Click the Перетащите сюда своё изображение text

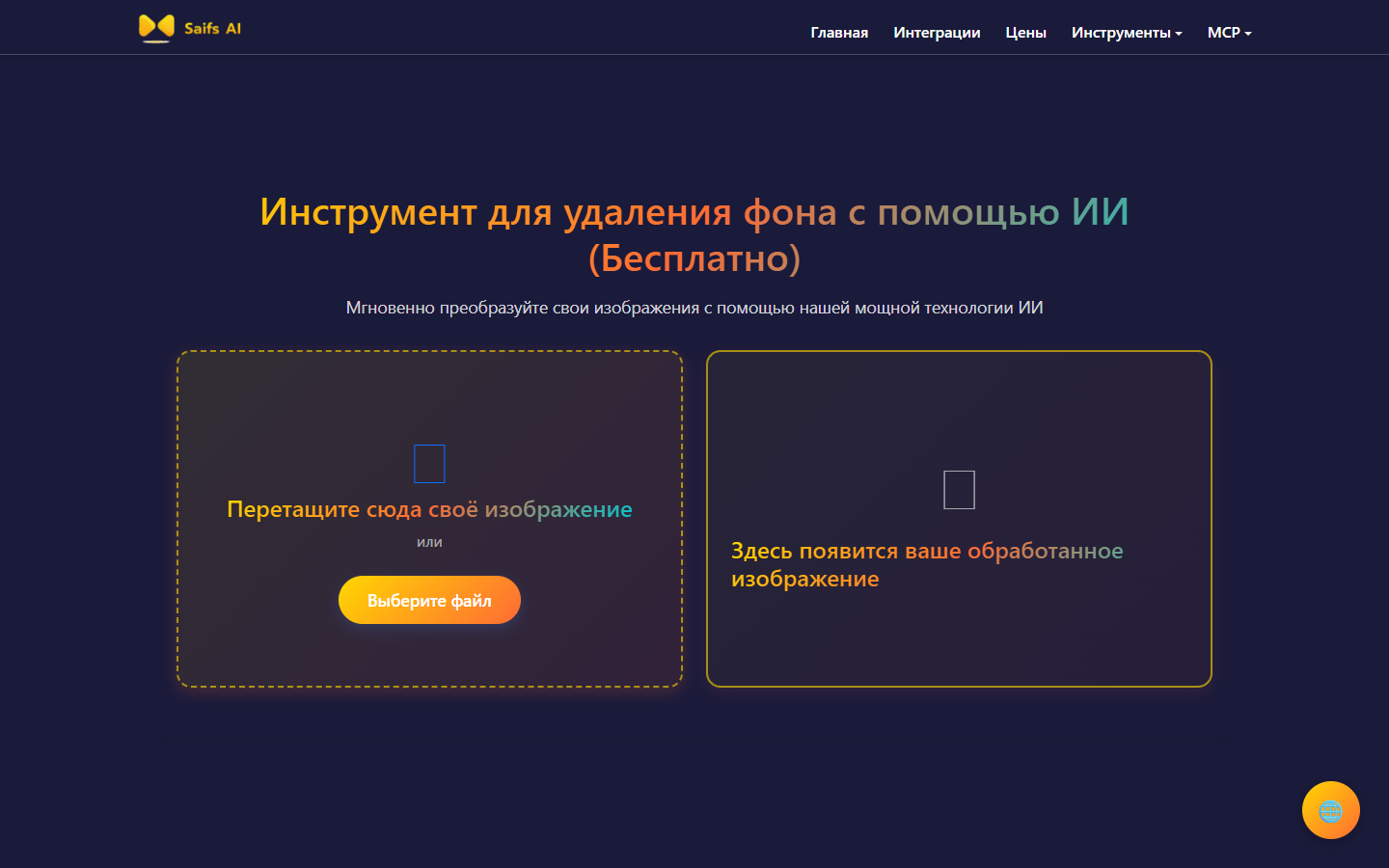[x=429, y=509]
